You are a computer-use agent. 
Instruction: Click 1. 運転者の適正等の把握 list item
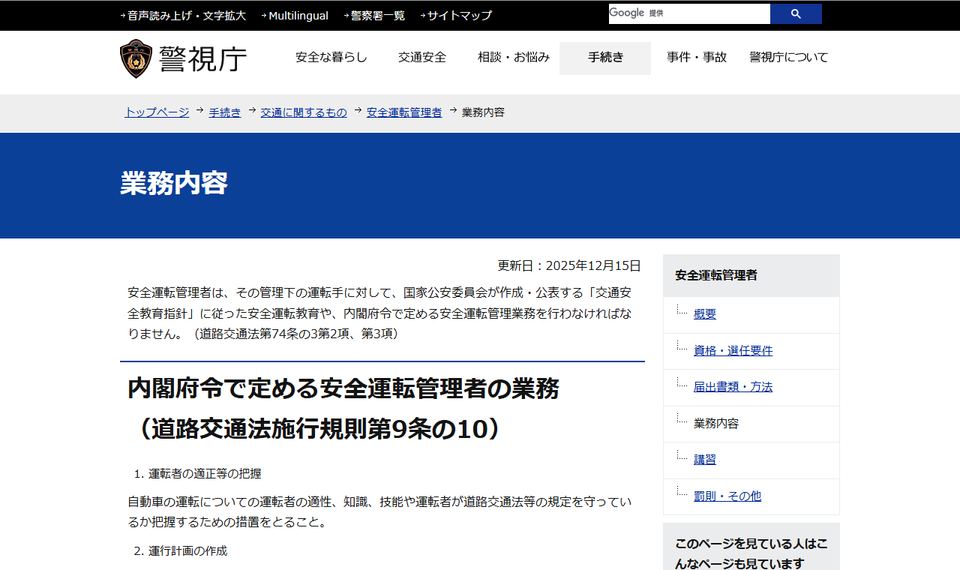pyautogui.click(x=197, y=474)
